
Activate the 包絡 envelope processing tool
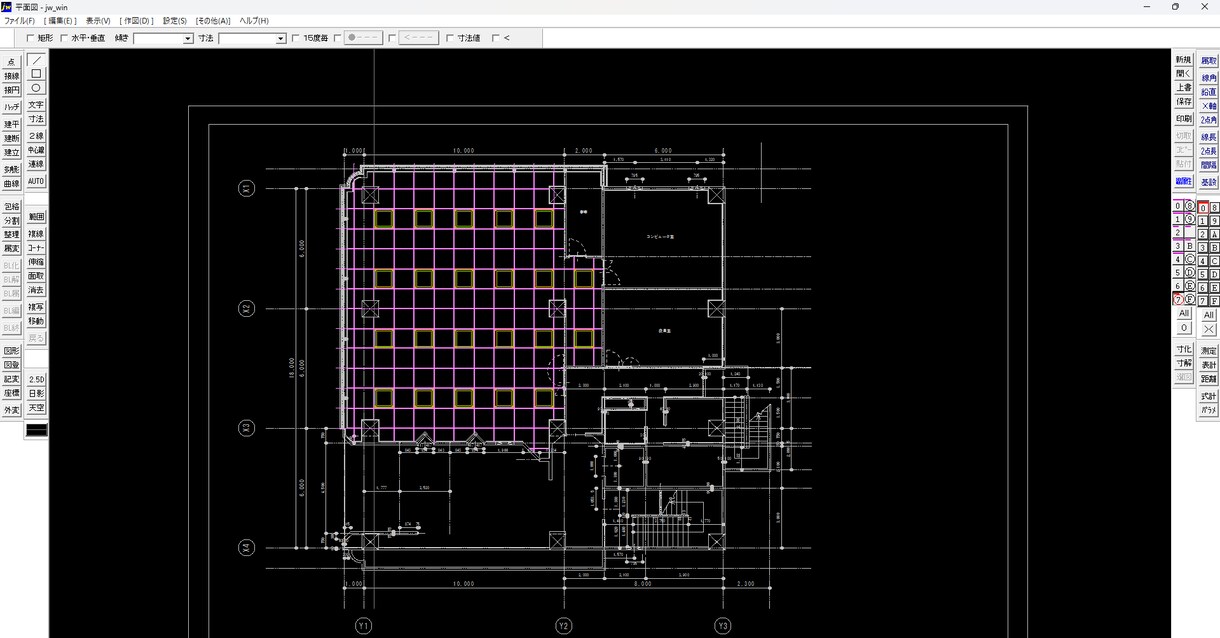click(12, 206)
